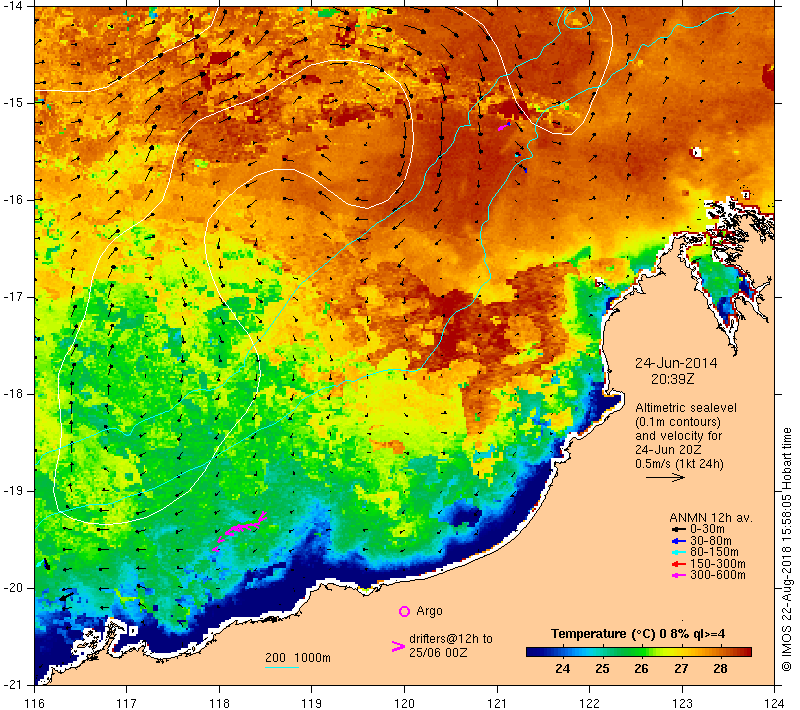Click the latitude axis label -21

(12, 685)
